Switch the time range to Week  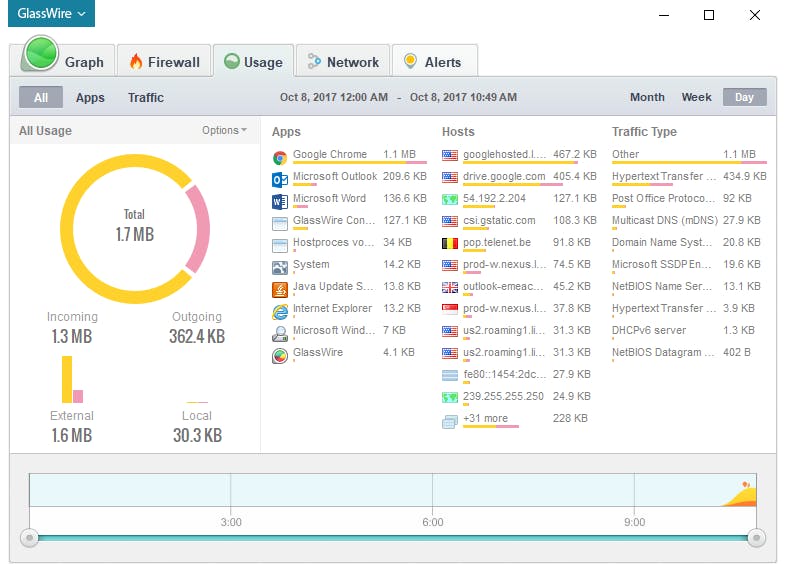tap(696, 97)
